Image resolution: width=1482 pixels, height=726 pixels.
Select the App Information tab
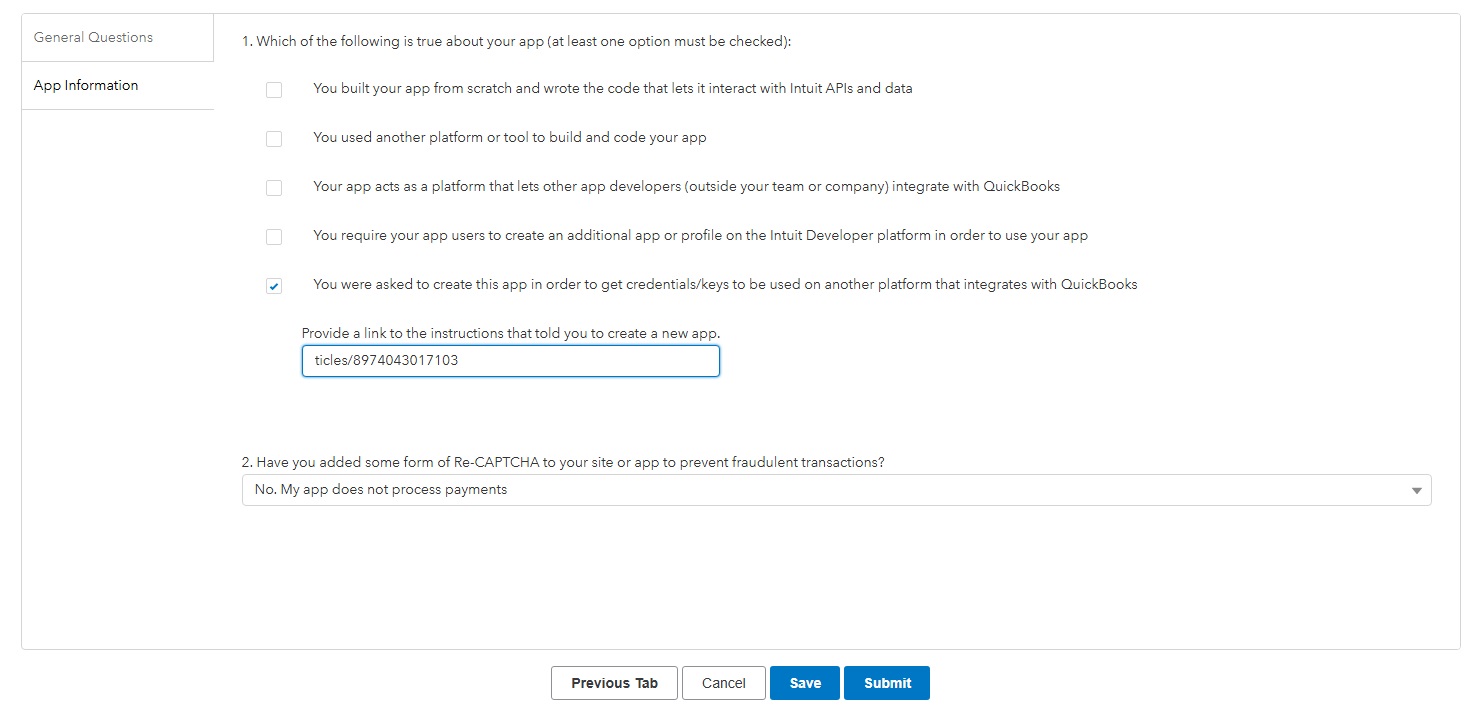pos(86,86)
